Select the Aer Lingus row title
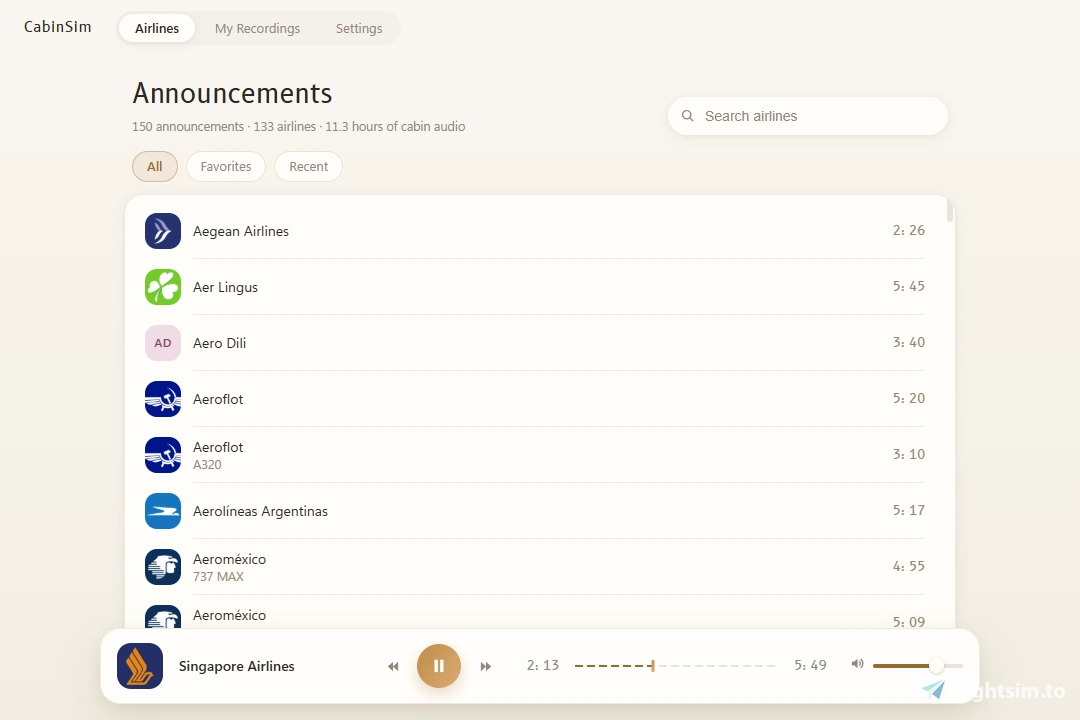This screenshot has width=1080, height=720. (x=225, y=287)
